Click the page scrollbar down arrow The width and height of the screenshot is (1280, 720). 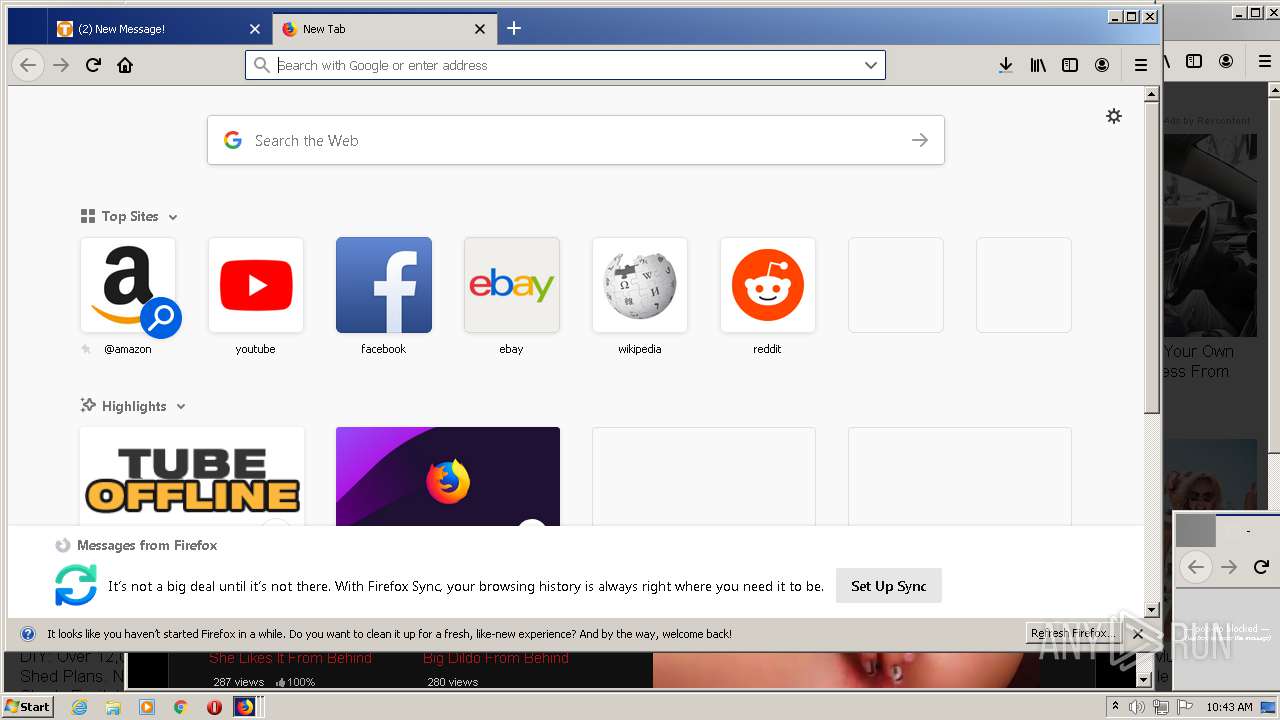(1152, 610)
